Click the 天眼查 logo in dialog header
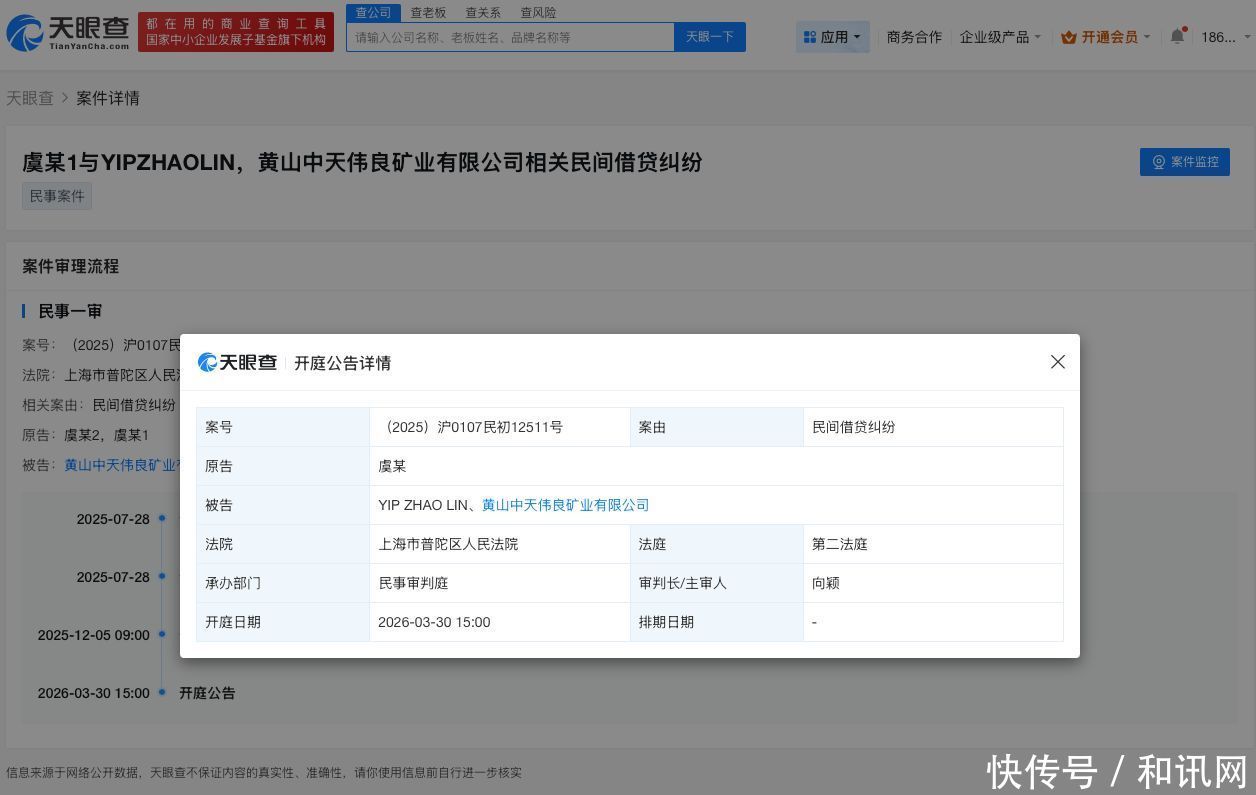The image size is (1256, 795). (238, 362)
